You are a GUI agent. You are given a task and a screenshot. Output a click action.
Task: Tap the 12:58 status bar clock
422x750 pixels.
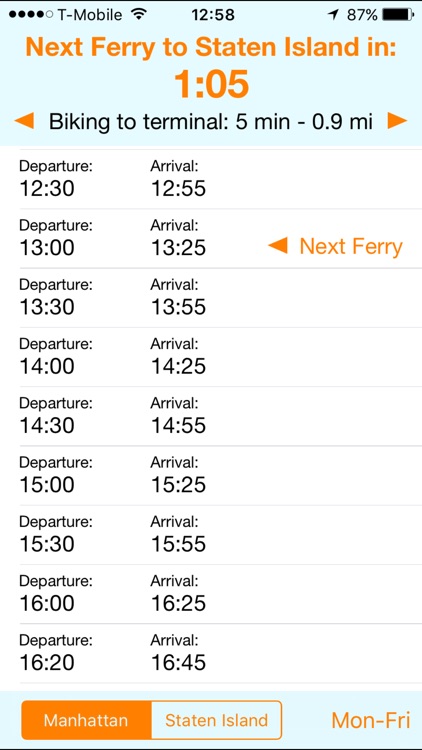(213, 15)
